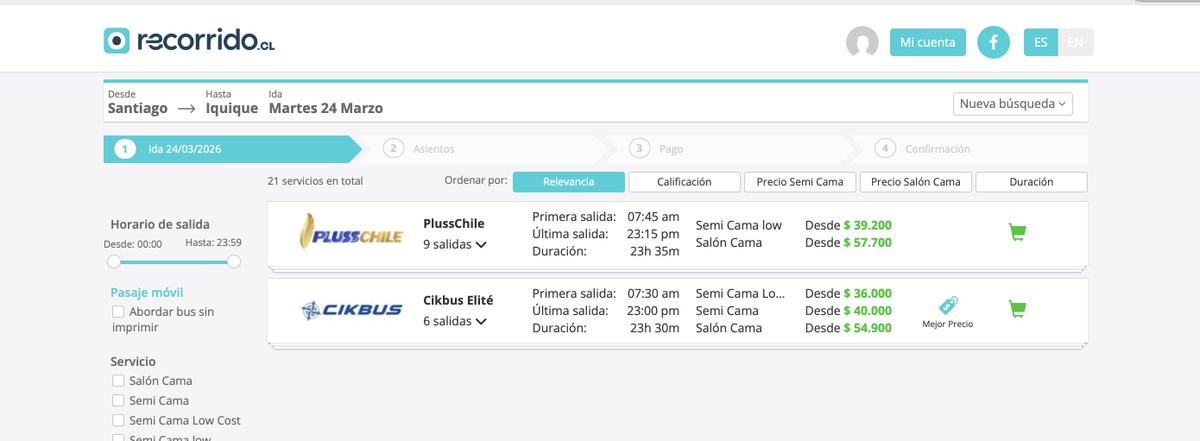
Task: Click Cikbus last departure 23:00 pm
Action: 654,311
